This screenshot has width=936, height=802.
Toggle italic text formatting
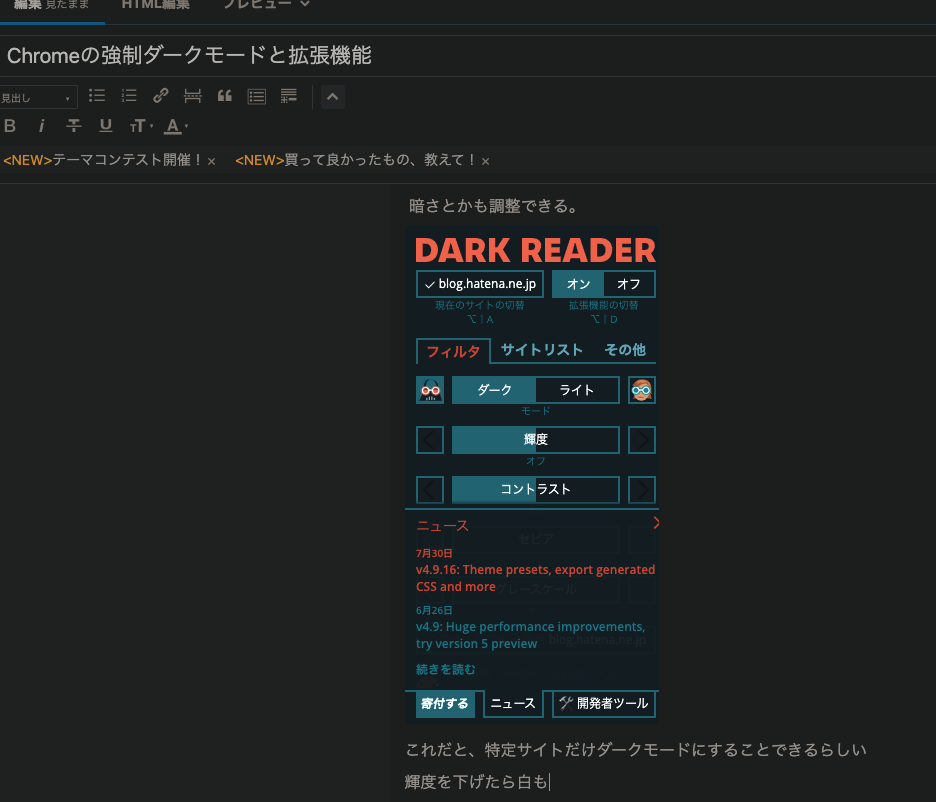pos(41,126)
